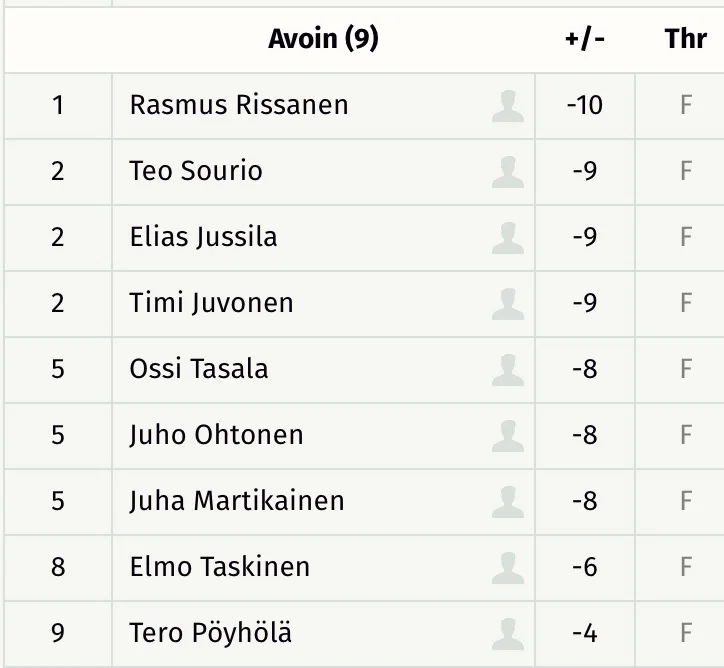Viewport: 724px width, 668px height.
Task: Click on Elias Jussila's name
Action: coord(203,237)
